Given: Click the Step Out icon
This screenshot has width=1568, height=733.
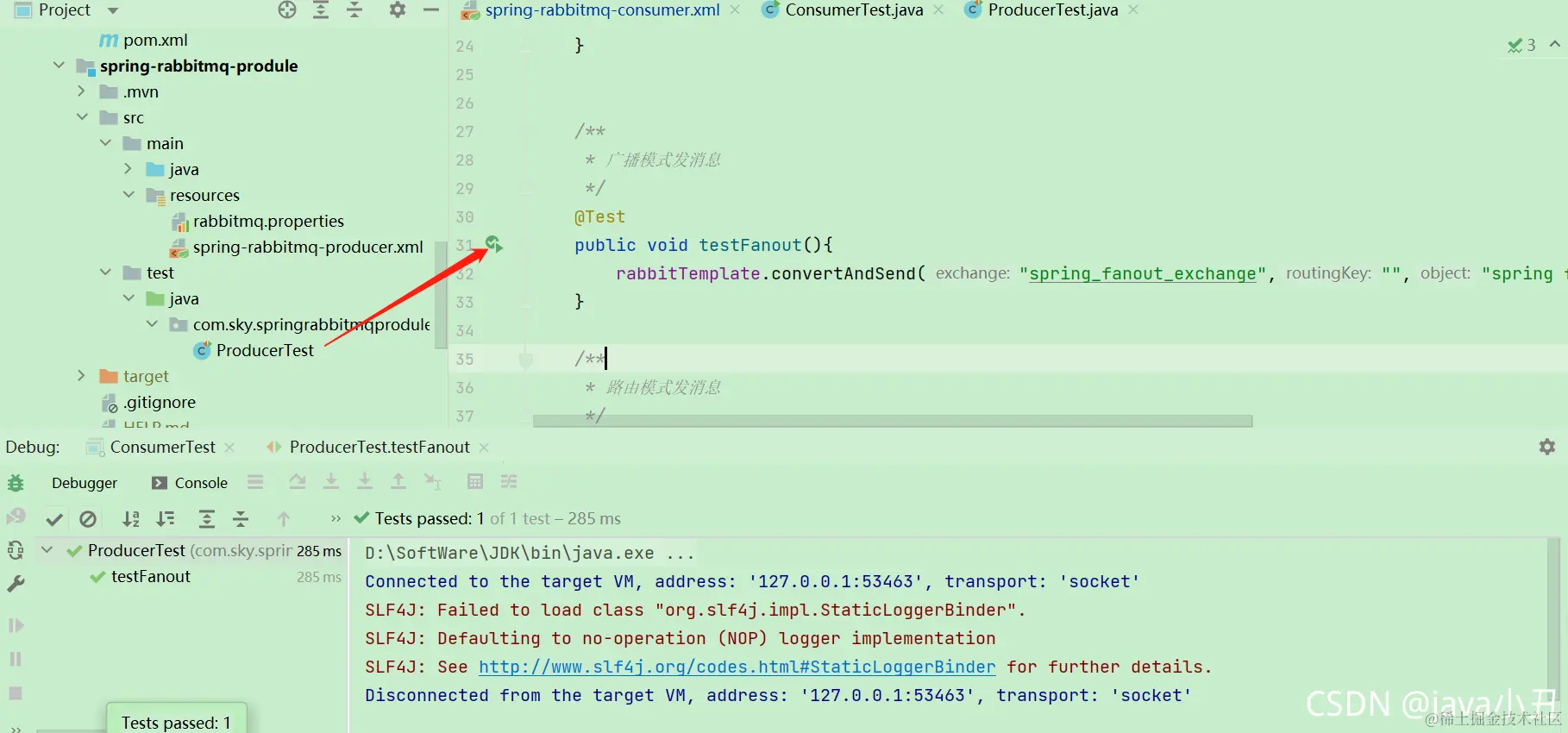Looking at the screenshot, I should 398,481.
